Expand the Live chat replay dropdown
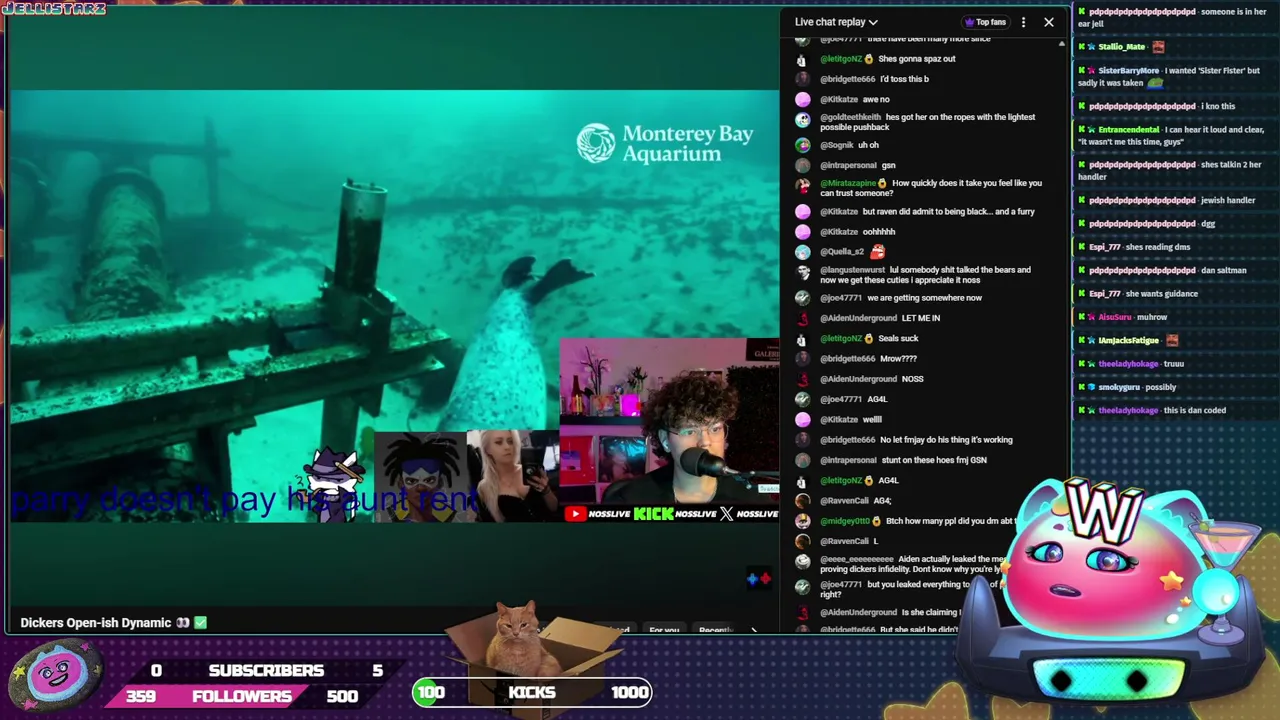1280x720 pixels. 836,22
